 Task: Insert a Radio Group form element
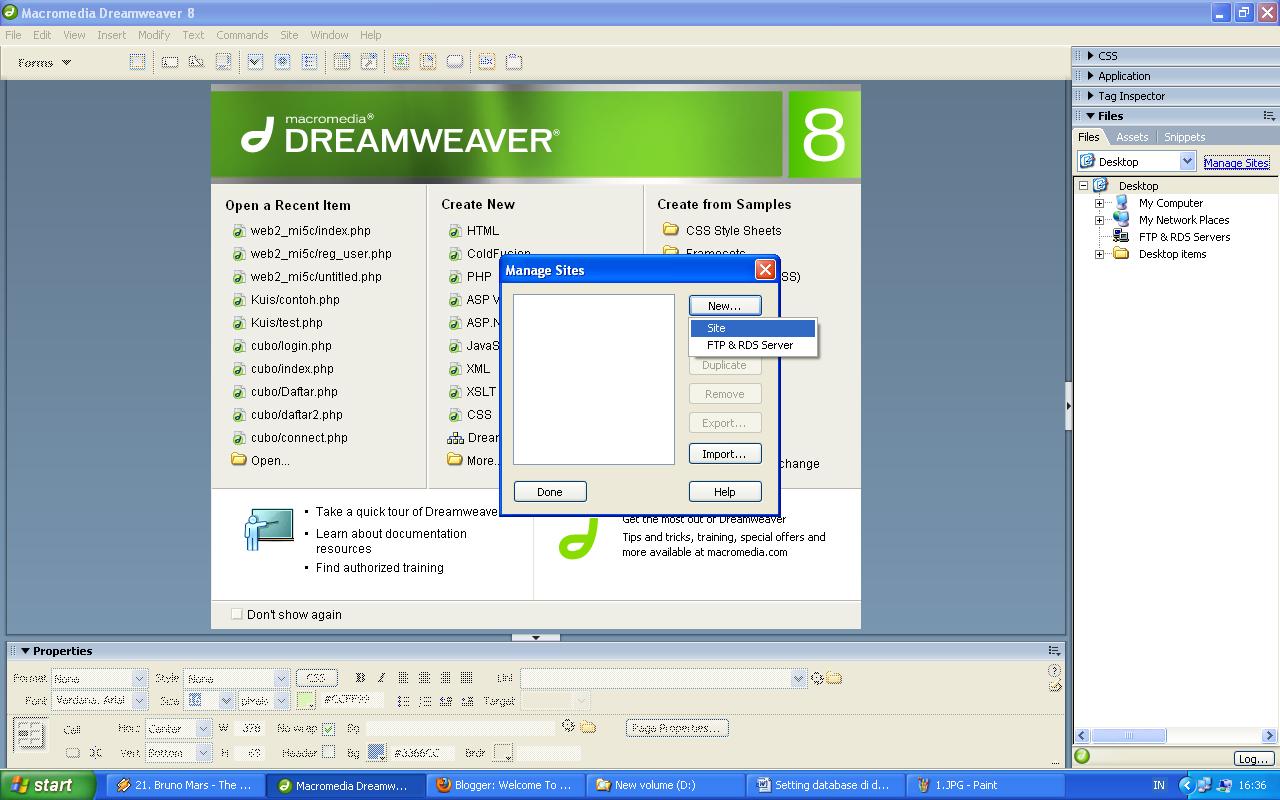pyautogui.click(x=310, y=62)
